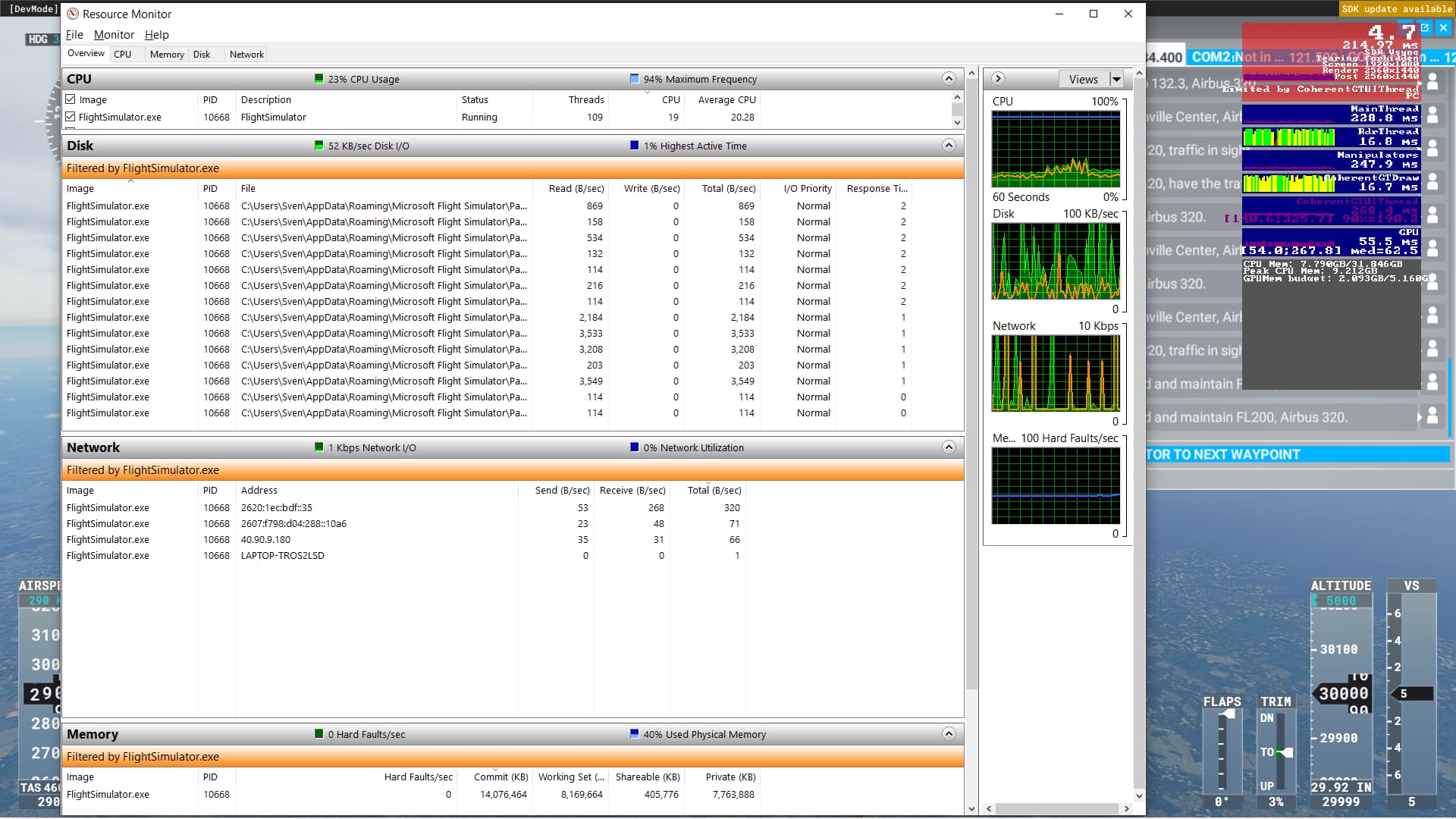Hide the graphs pane with arrow button
1456x819 pixels.
click(998, 79)
